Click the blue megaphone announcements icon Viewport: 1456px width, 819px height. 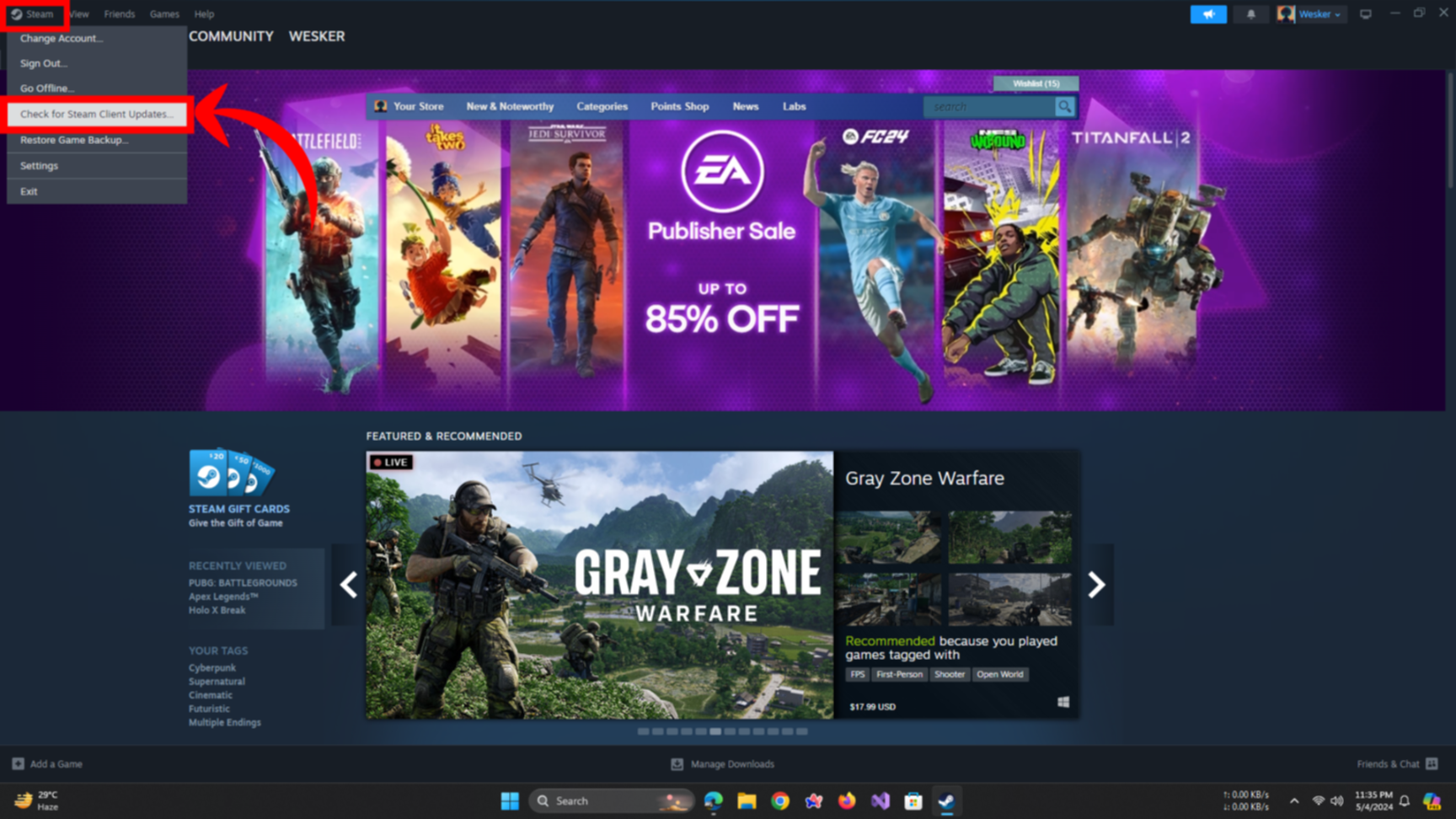(x=1208, y=14)
